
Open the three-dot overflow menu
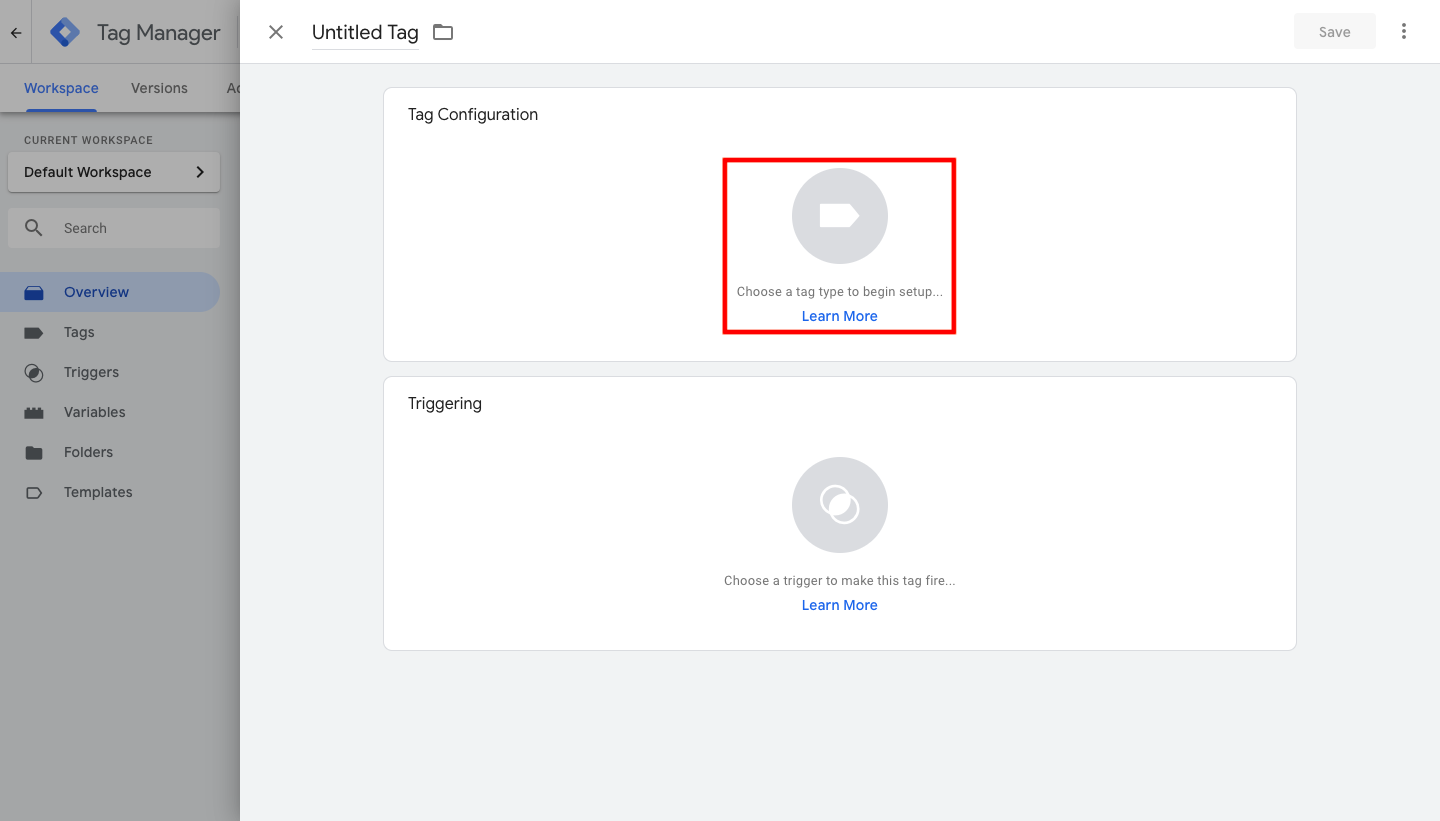(1404, 31)
